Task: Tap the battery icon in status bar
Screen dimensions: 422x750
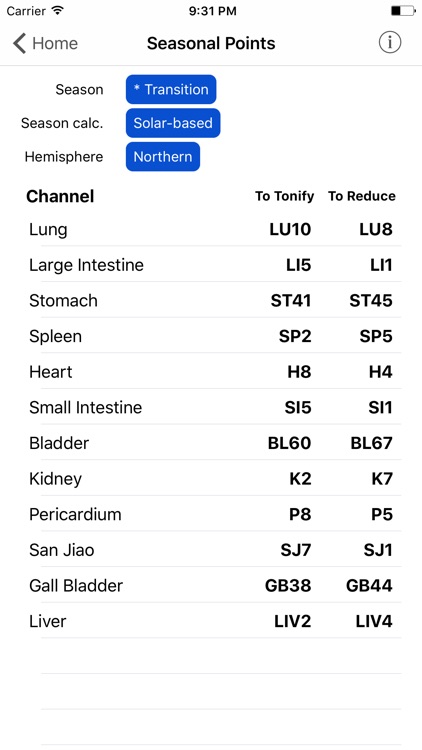Action: click(x=402, y=11)
